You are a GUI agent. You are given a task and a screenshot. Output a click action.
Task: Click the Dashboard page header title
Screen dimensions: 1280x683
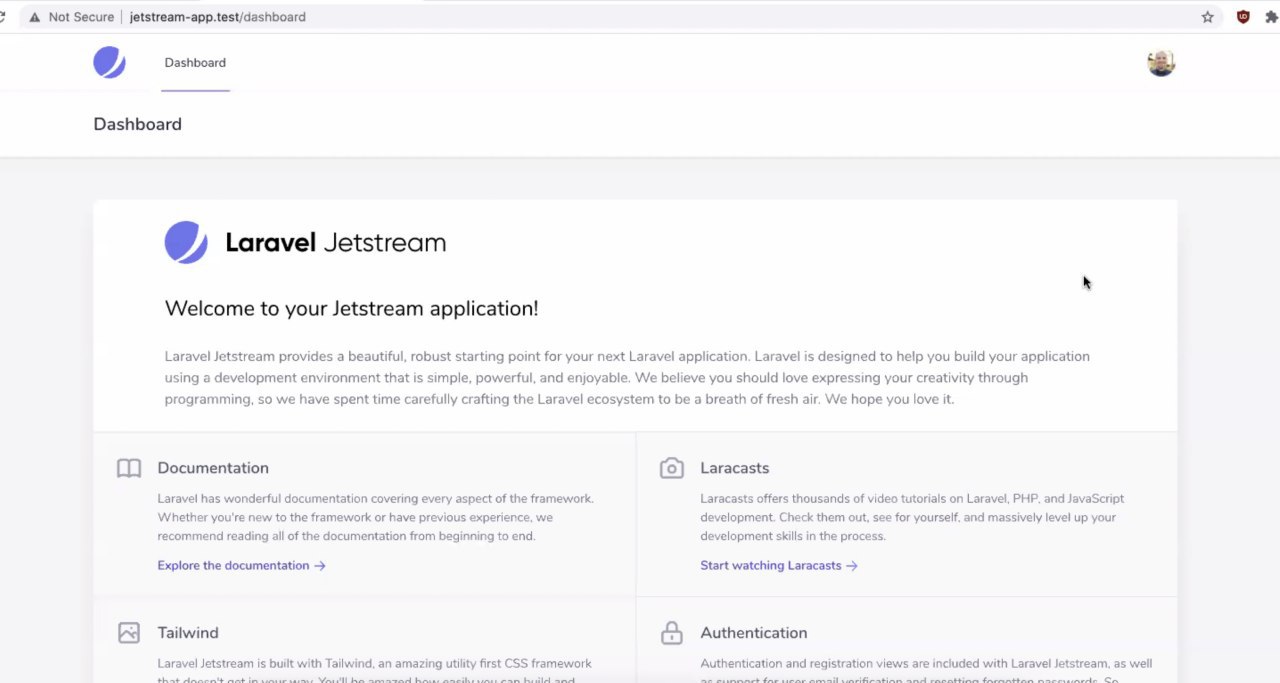coord(137,124)
